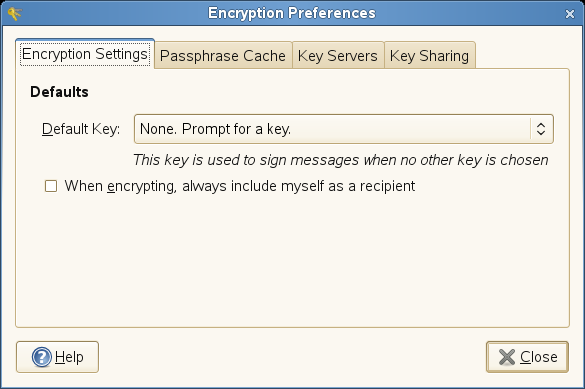Click the blue question mark Help icon
The image size is (585, 389).
42,357
